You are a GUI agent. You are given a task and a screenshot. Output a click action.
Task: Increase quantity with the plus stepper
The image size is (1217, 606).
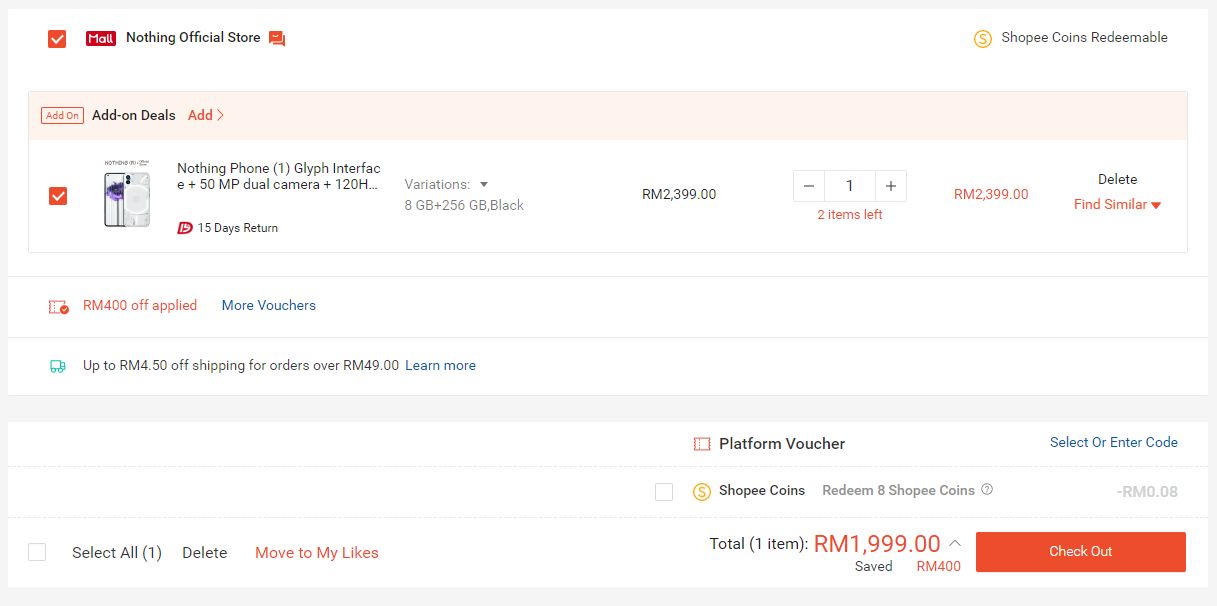890,185
